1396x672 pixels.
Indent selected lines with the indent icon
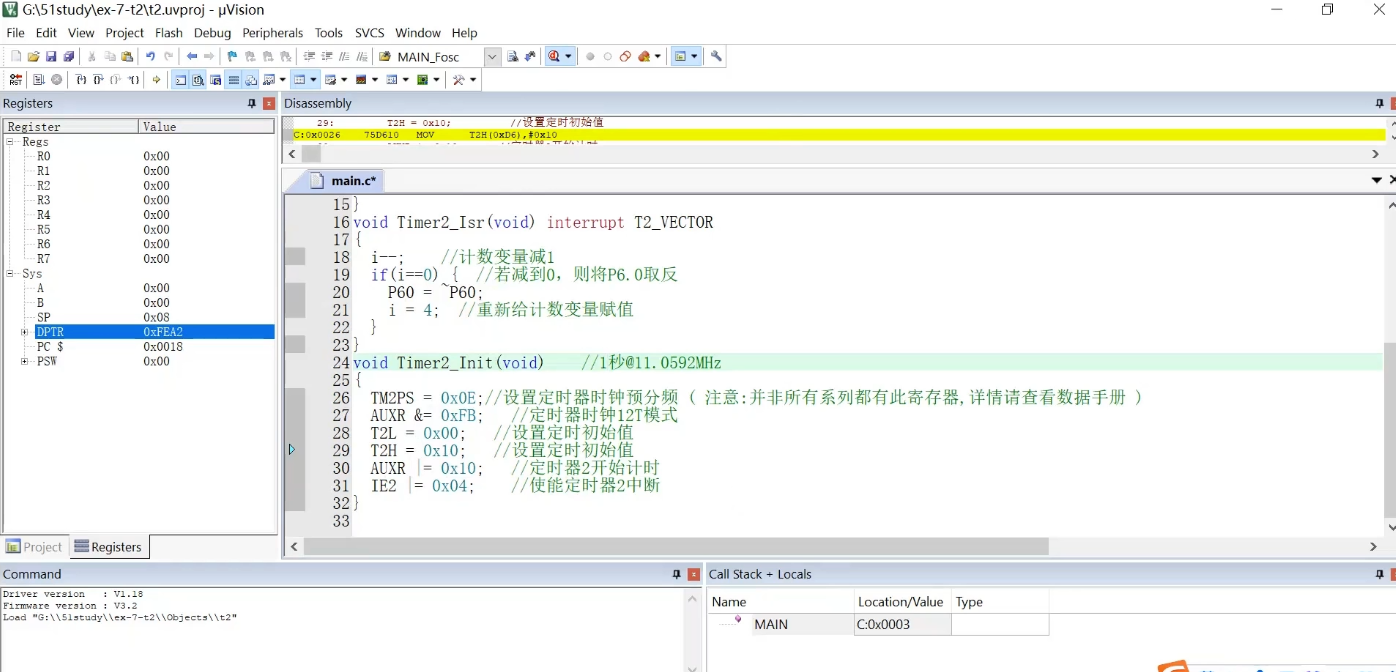tap(309, 57)
